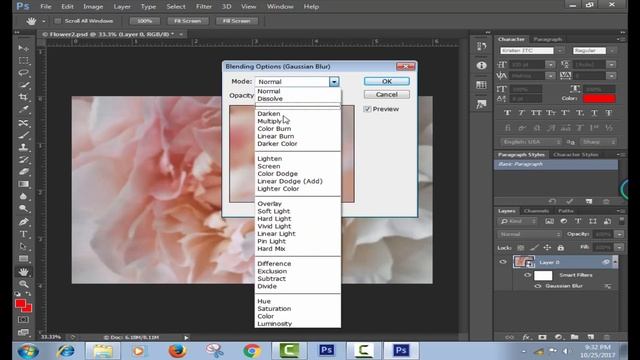Click the 100% zoom button
This screenshot has height=360, width=640.
[144, 21]
